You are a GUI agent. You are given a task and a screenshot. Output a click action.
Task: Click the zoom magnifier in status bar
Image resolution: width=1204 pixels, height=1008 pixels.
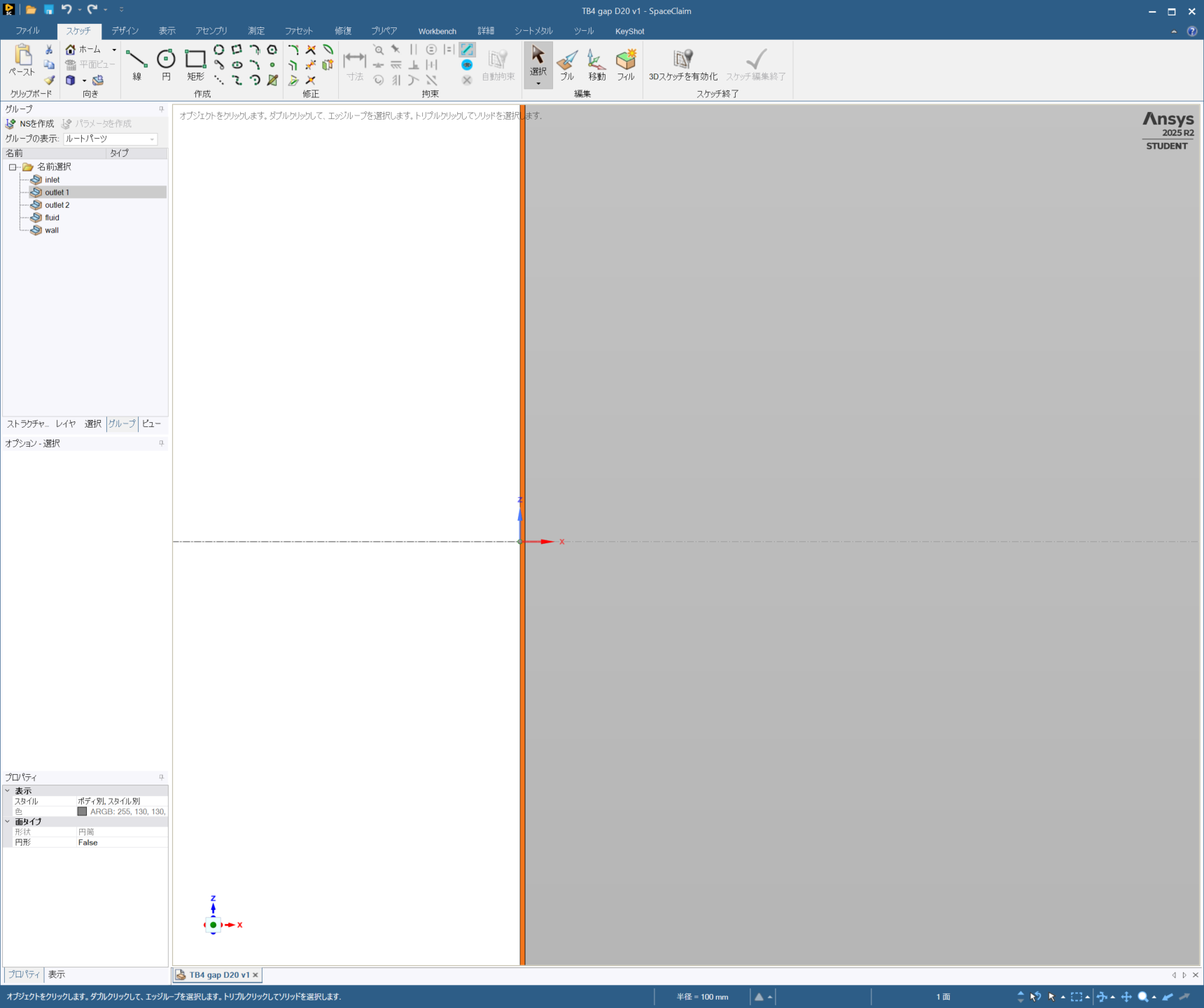pos(1142,997)
